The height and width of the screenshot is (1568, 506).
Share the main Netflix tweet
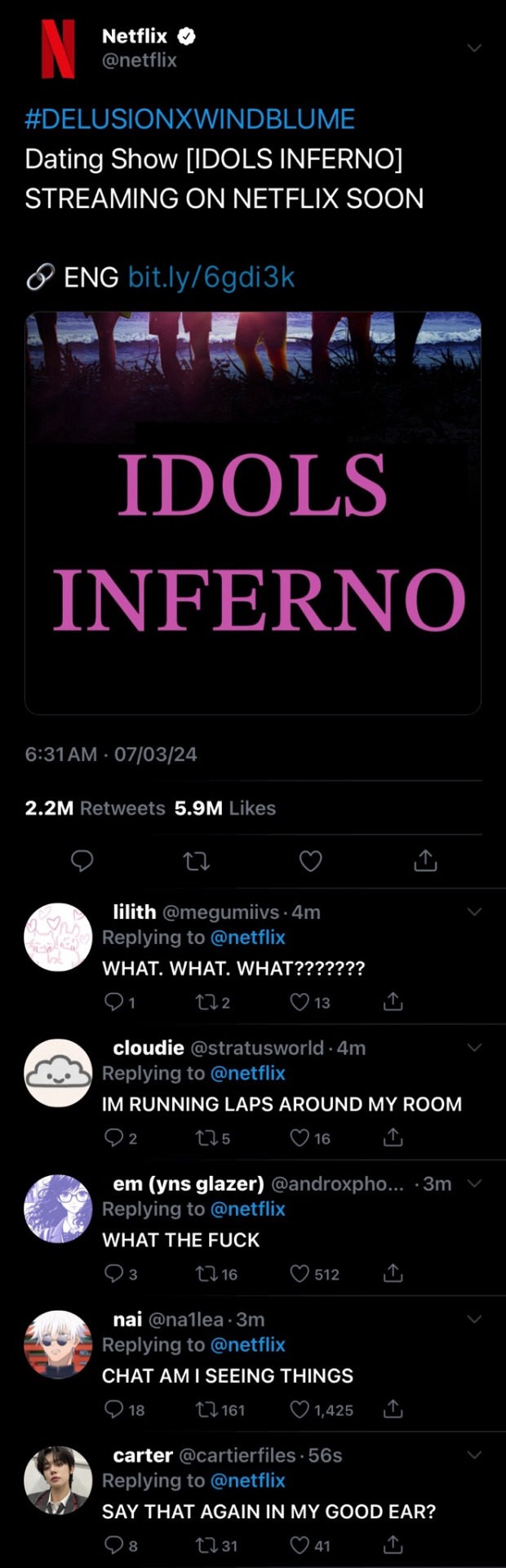[425, 860]
